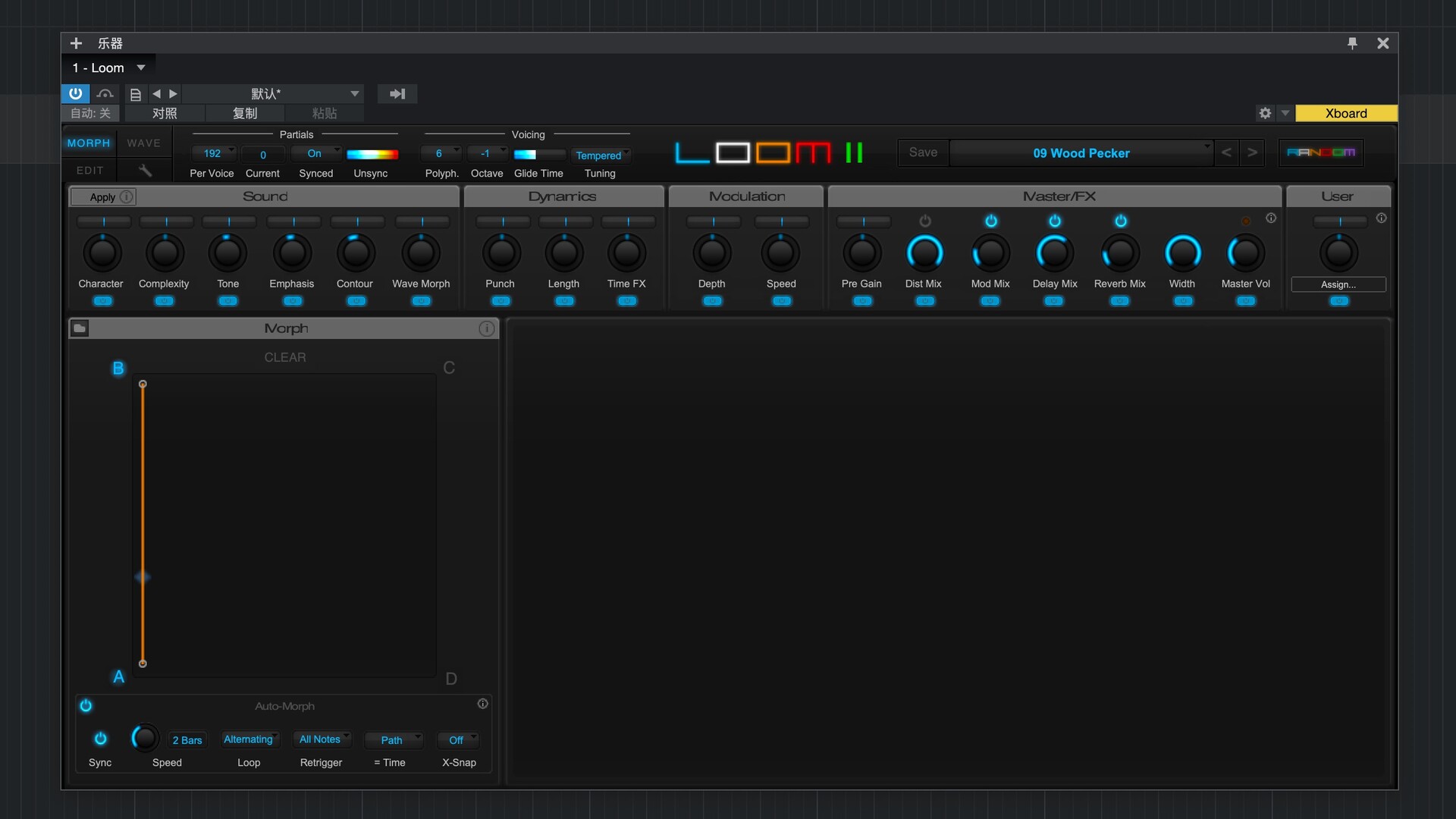Click the wrench settings icon

point(145,170)
